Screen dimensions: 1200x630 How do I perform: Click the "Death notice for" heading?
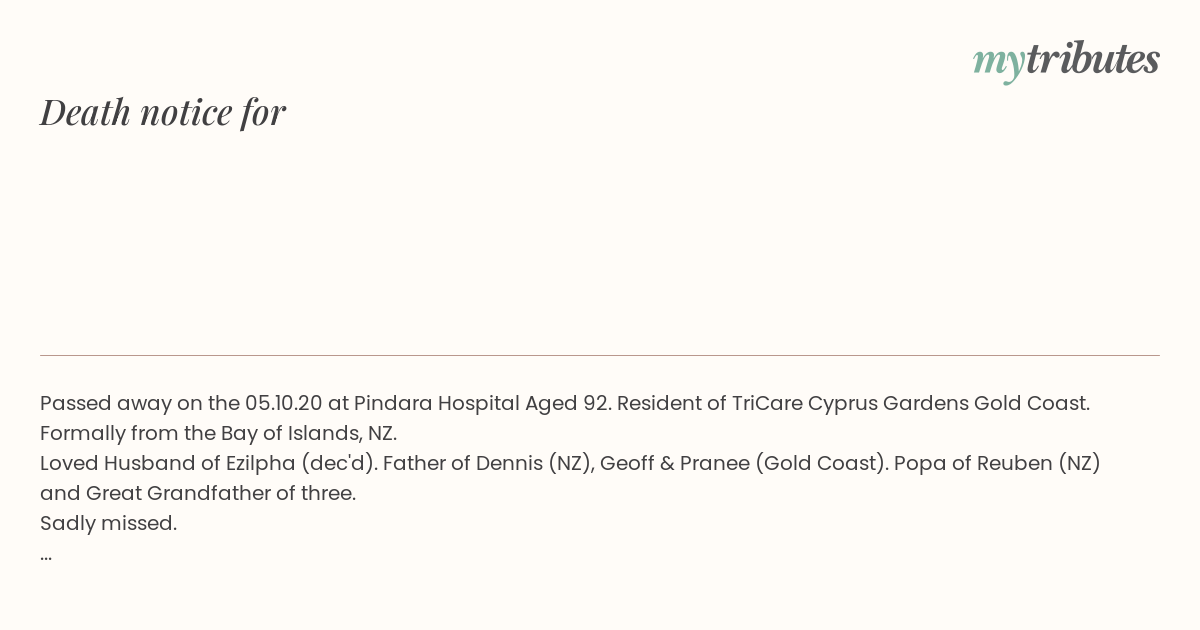pos(163,112)
